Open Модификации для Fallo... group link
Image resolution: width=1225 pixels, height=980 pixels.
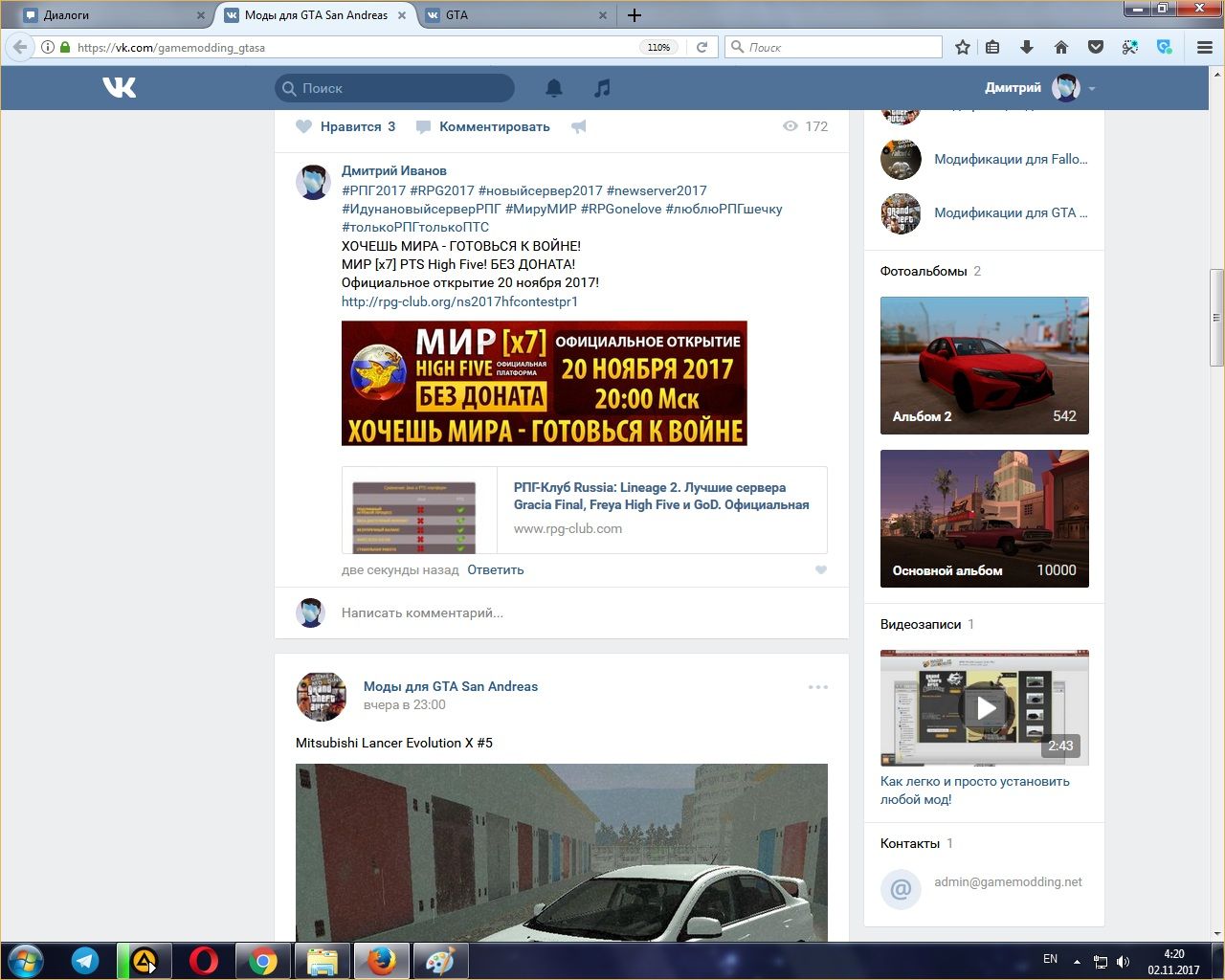(x=1011, y=160)
